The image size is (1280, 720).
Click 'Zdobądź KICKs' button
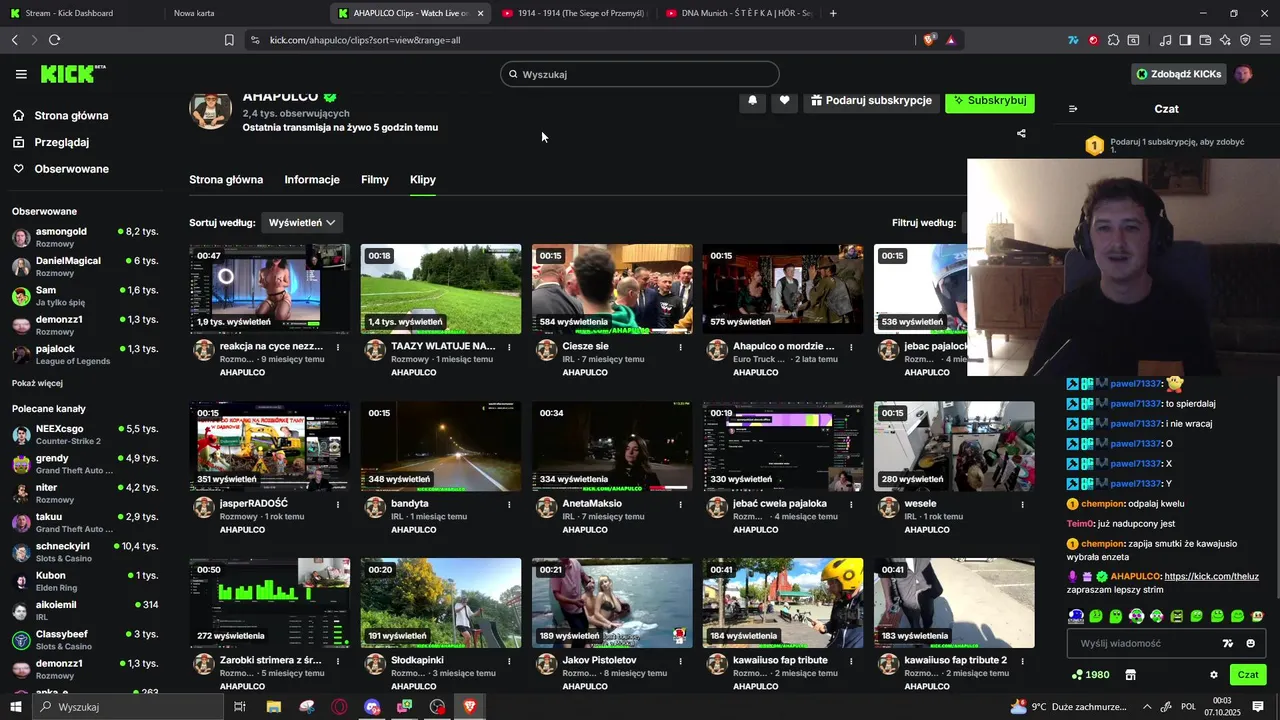tap(1178, 74)
